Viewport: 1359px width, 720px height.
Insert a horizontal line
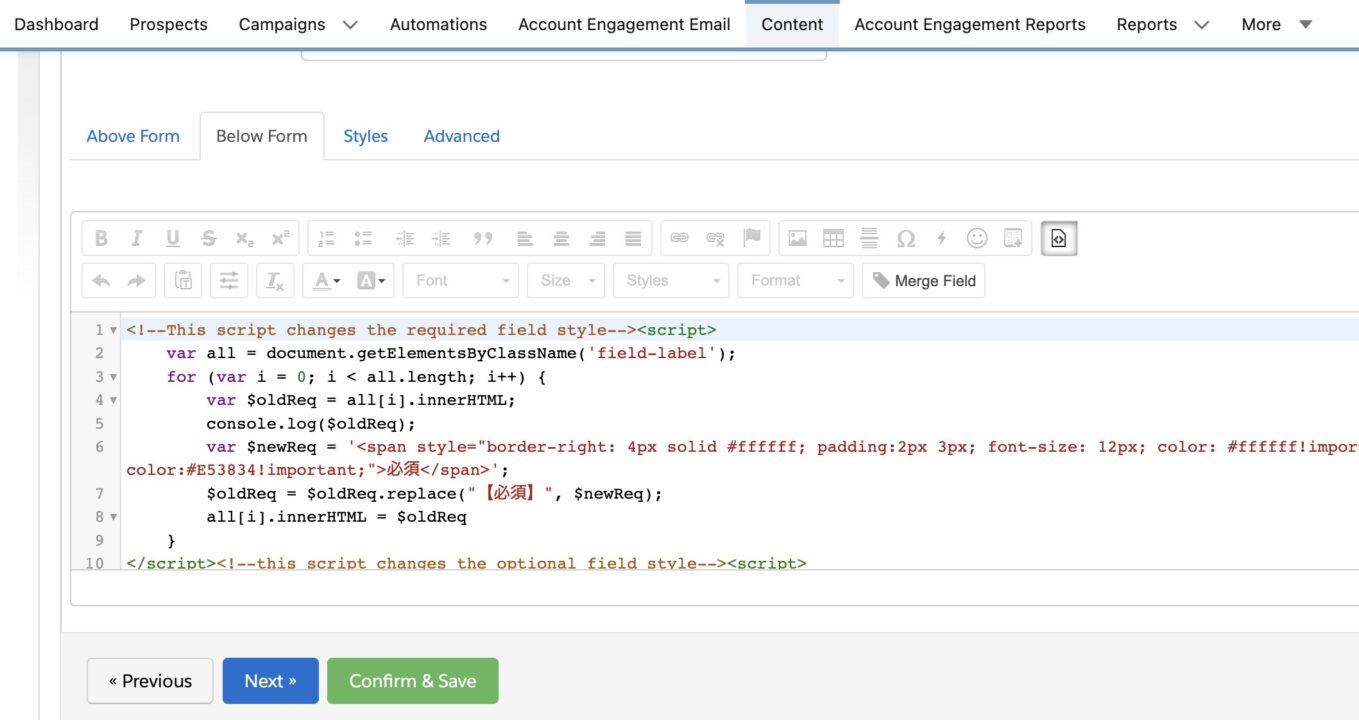868,237
